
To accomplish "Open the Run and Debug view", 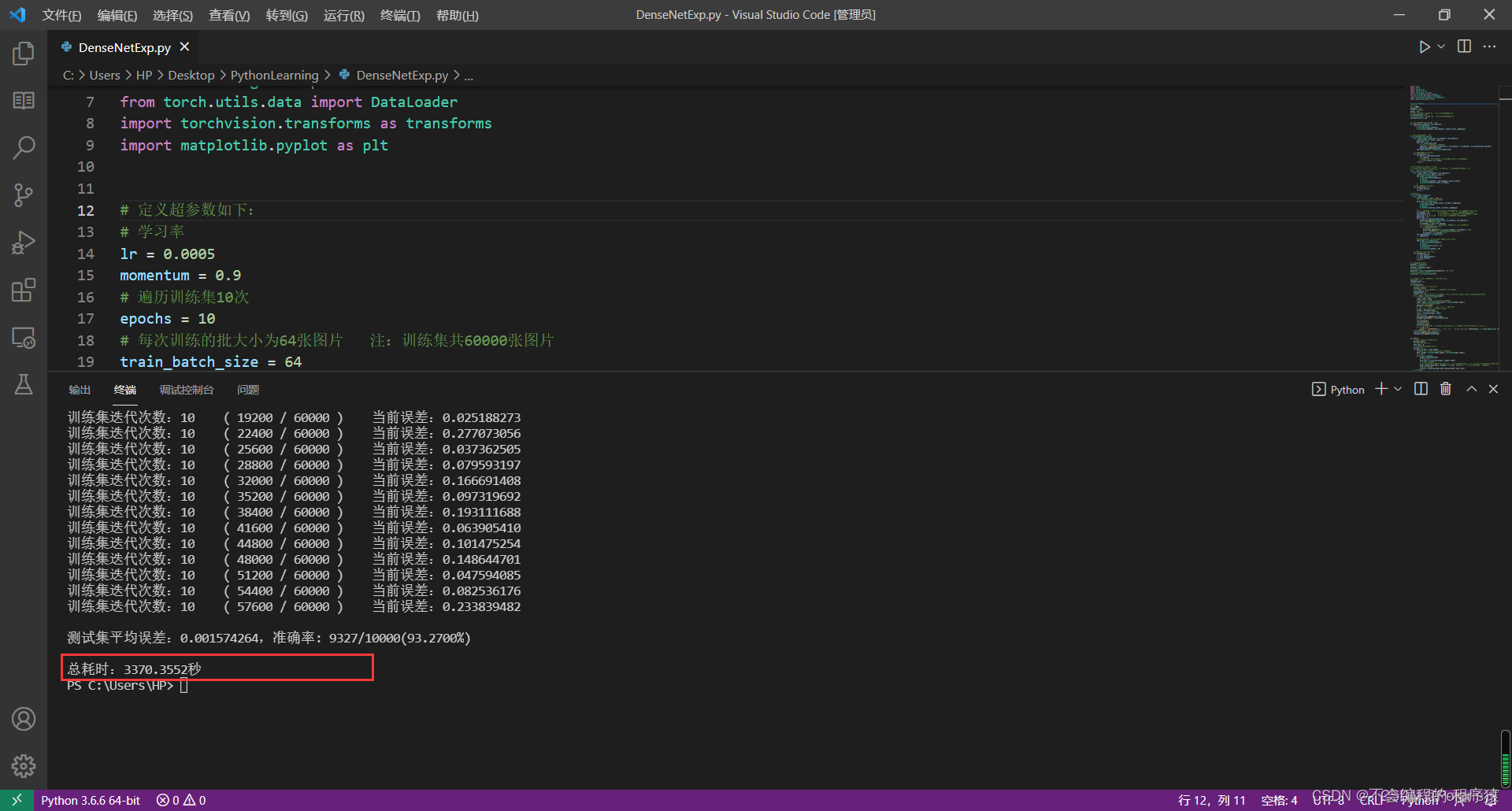I will (x=24, y=243).
